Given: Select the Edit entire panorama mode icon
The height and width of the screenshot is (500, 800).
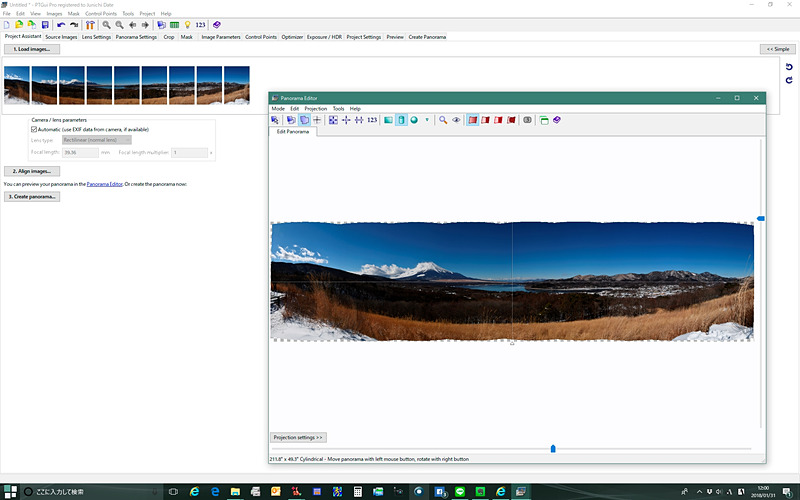Looking at the screenshot, I should click(304, 120).
